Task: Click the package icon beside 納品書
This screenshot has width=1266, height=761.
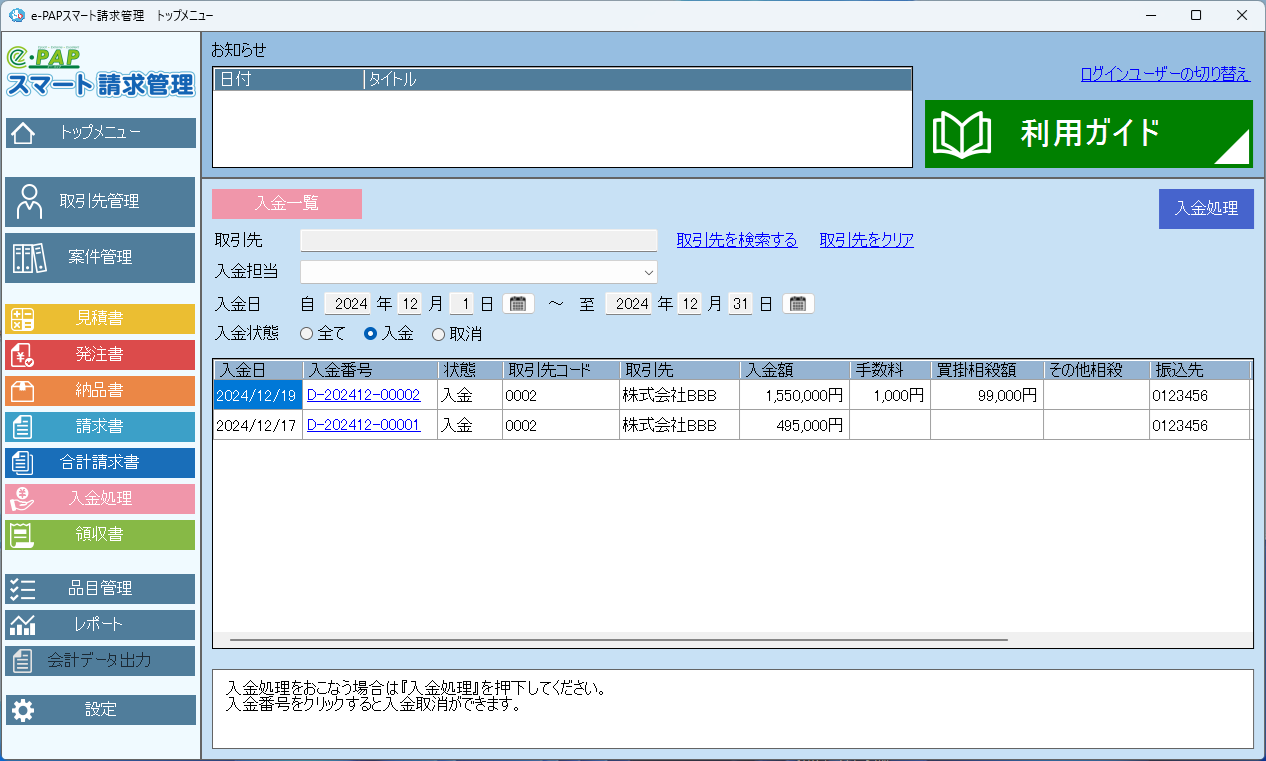Action: (22, 391)
